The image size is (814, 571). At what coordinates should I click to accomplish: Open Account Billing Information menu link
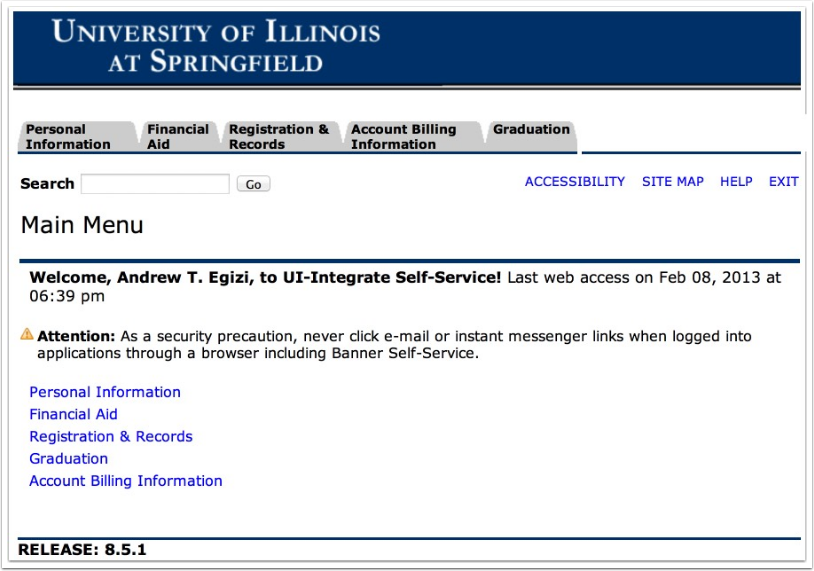point(126,481)
